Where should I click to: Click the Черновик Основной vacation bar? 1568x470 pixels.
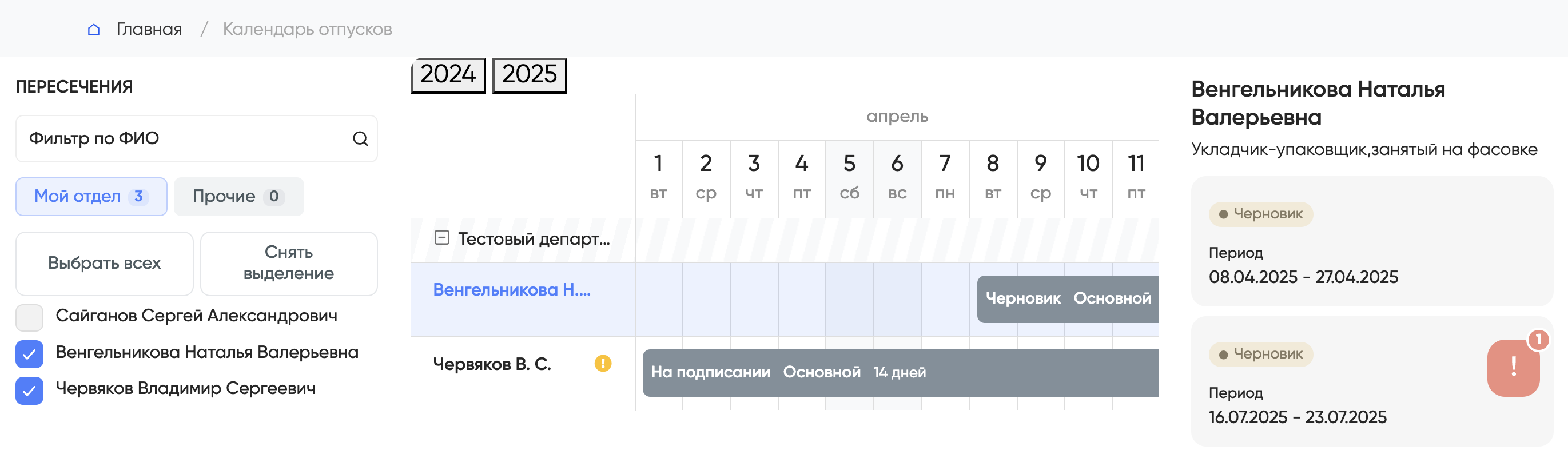(1067, 298)
